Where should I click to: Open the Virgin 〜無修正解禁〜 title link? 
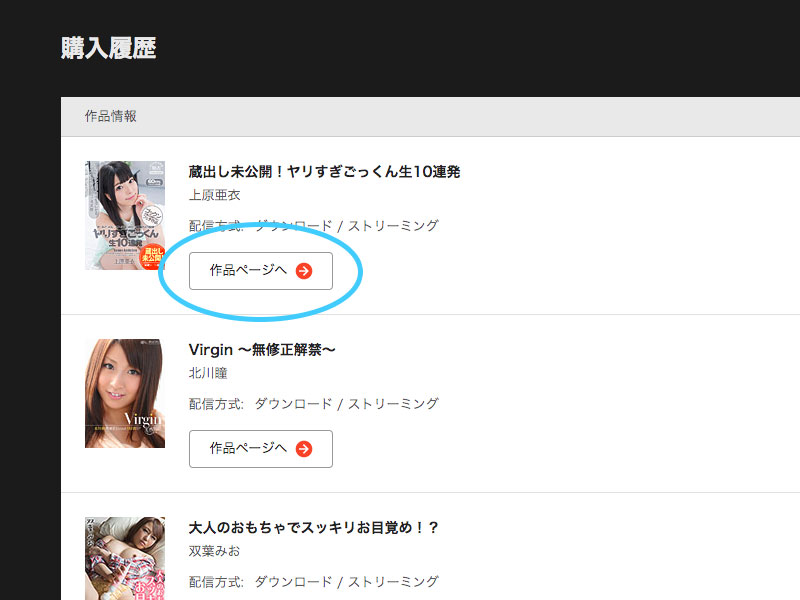click(262, 349)
